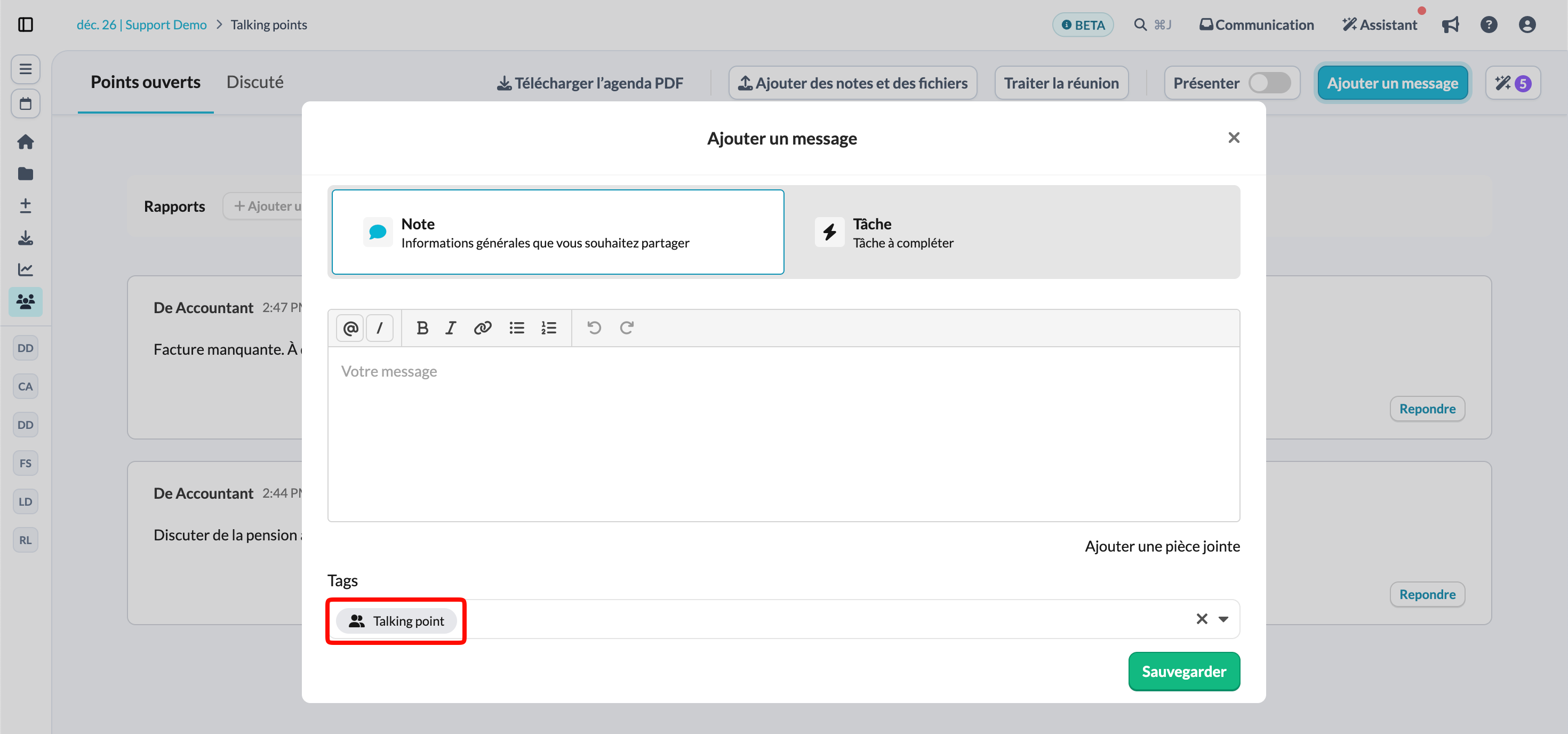Insert a mention with the @ button

point(350,328)
